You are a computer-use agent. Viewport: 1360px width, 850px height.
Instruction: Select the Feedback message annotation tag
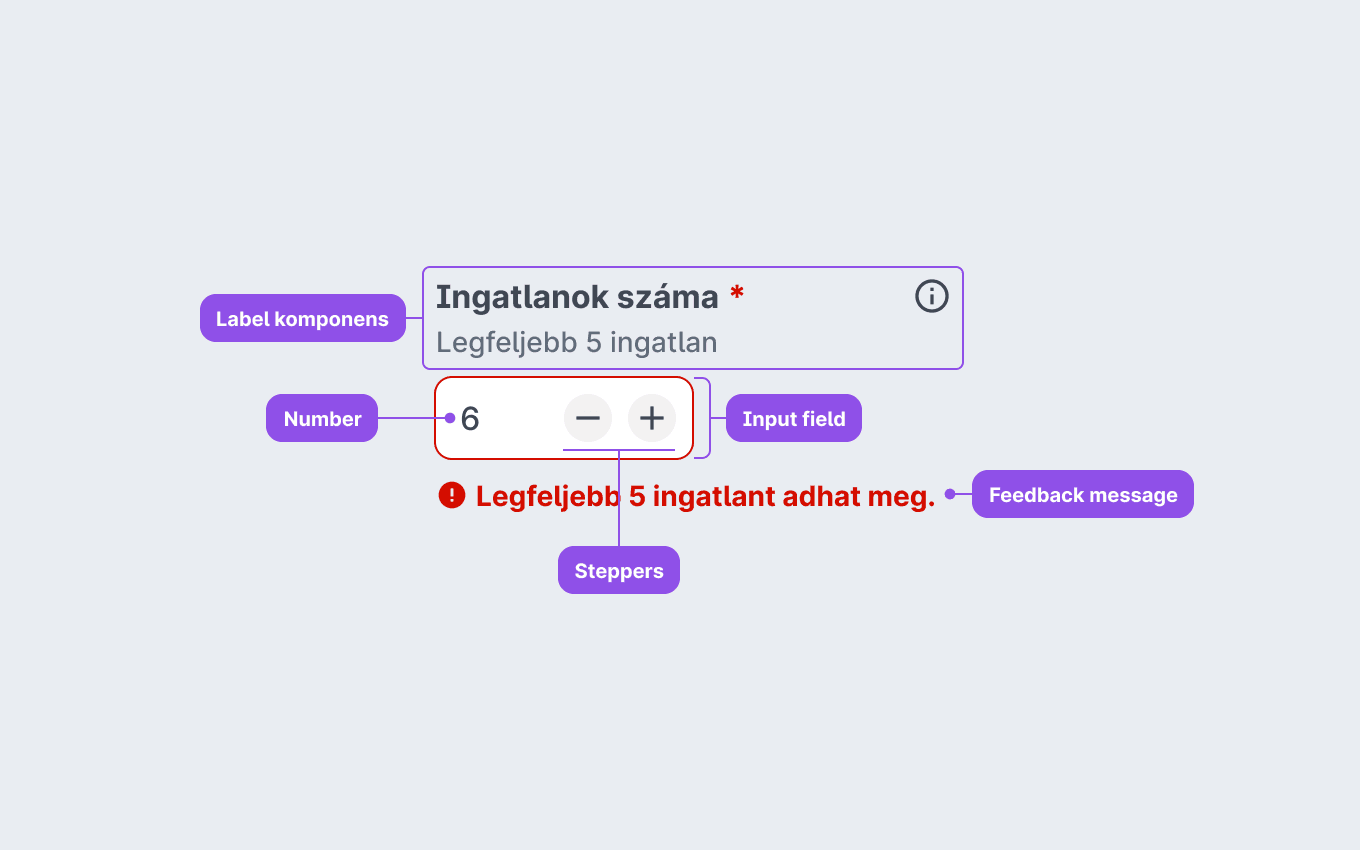point(1083,494)
